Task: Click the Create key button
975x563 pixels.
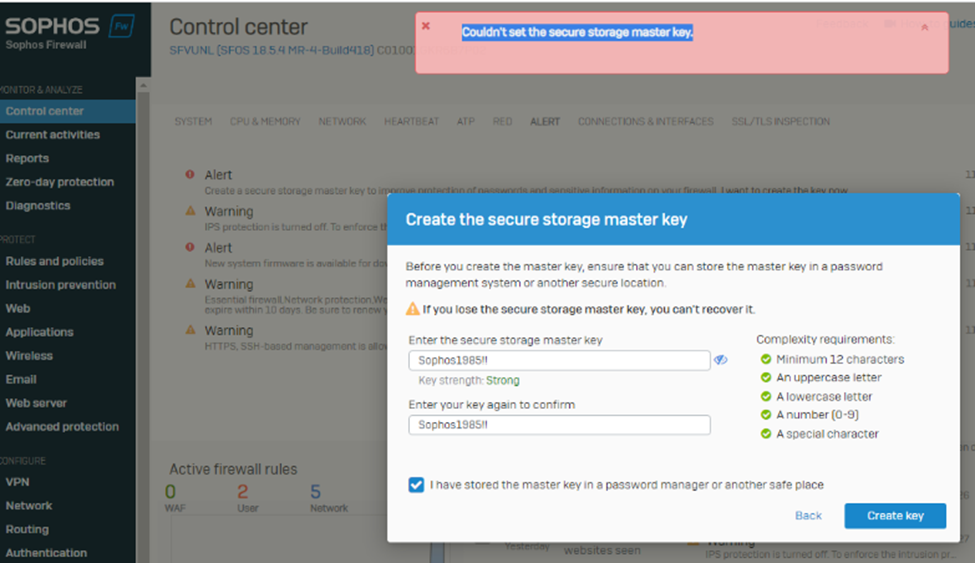Action: [x=895, y=516]
